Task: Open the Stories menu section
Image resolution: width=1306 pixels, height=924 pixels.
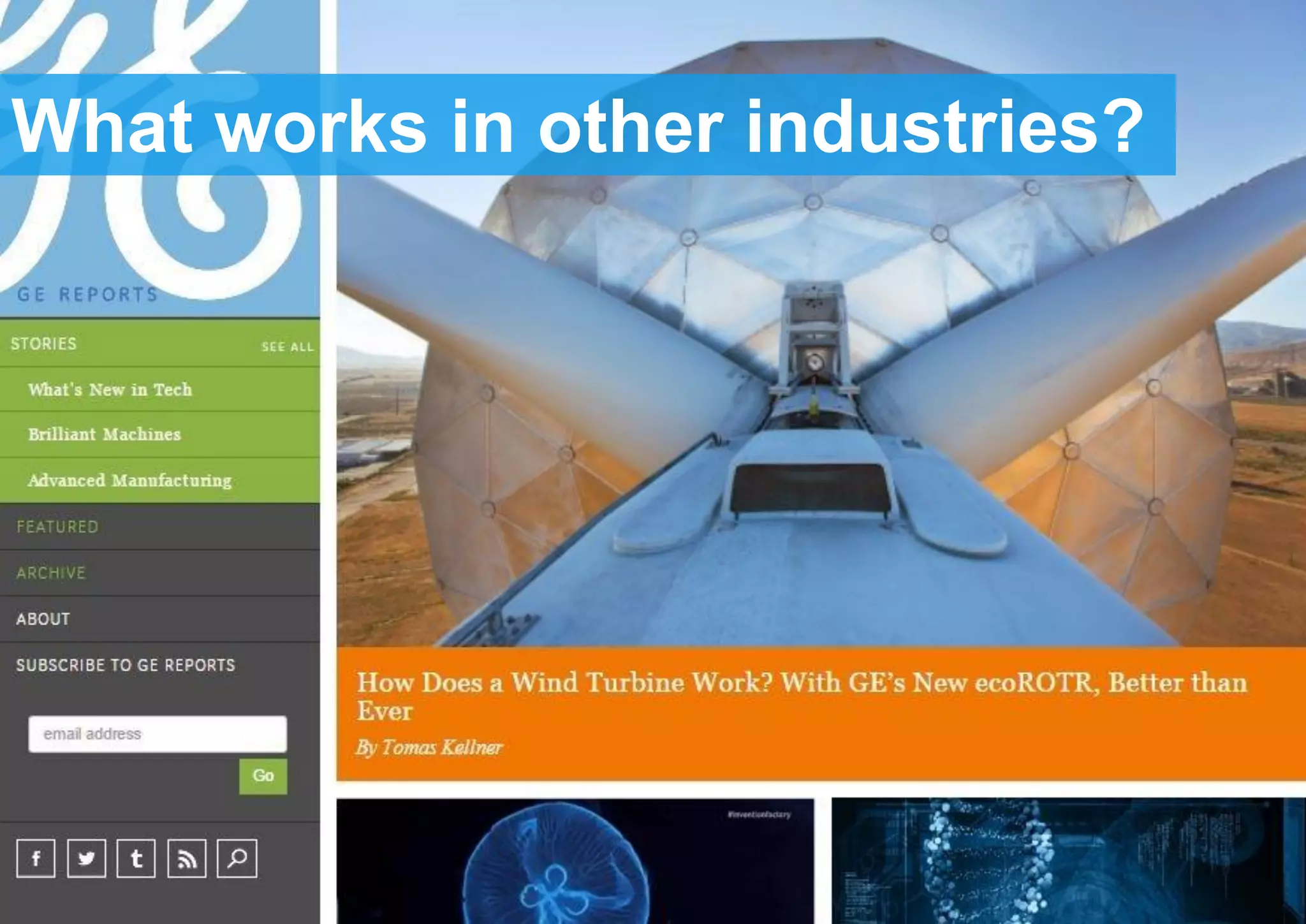Action: 43,344
